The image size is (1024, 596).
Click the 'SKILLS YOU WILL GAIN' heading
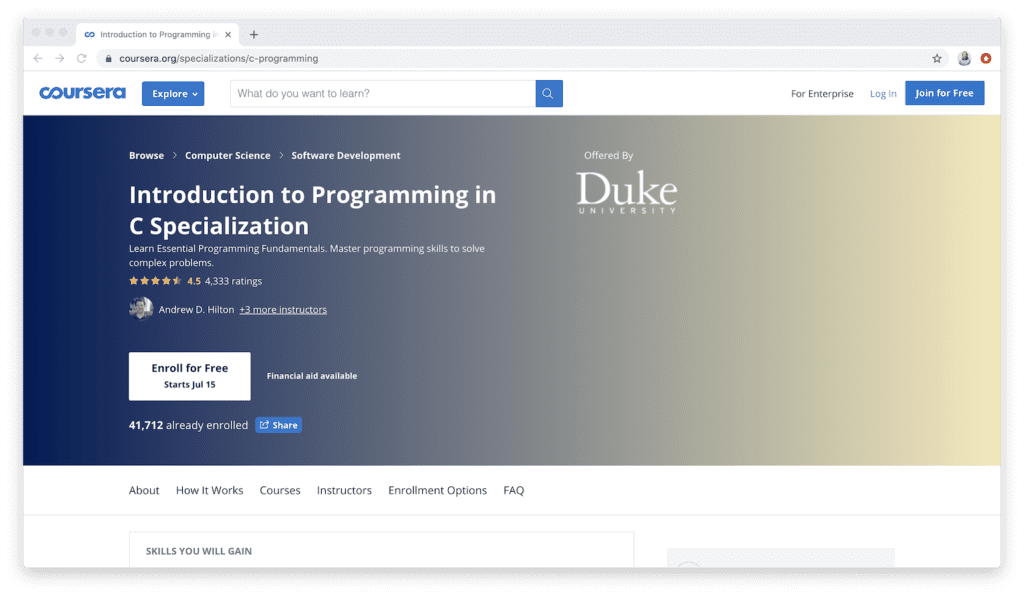(x=199, y=551)
